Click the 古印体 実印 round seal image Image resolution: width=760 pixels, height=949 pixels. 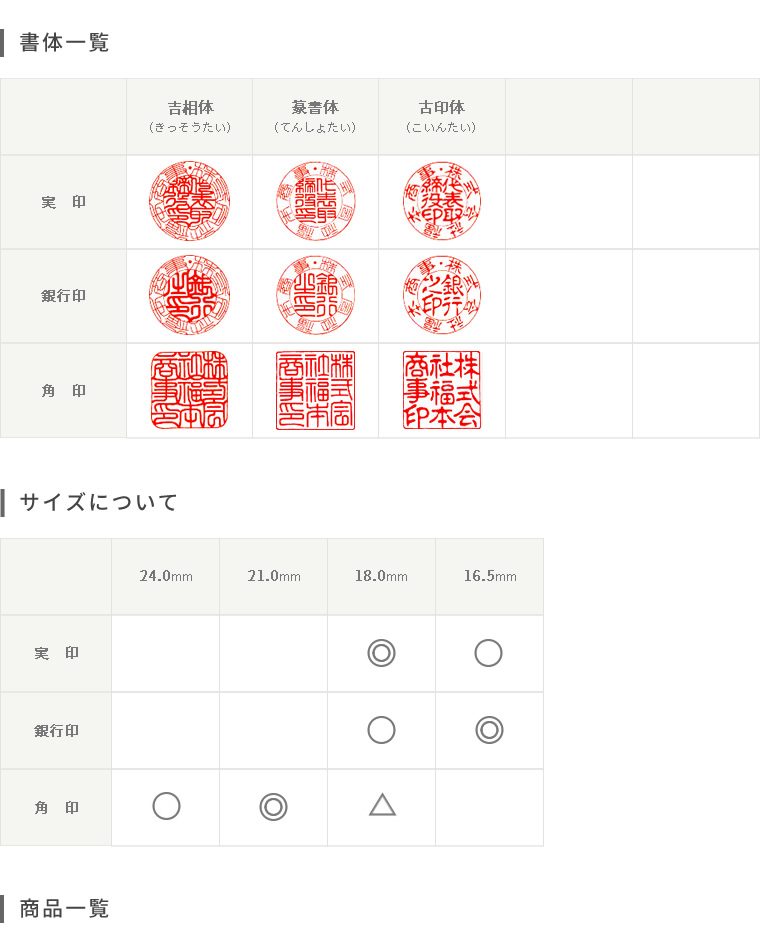(x=442, y=201)
